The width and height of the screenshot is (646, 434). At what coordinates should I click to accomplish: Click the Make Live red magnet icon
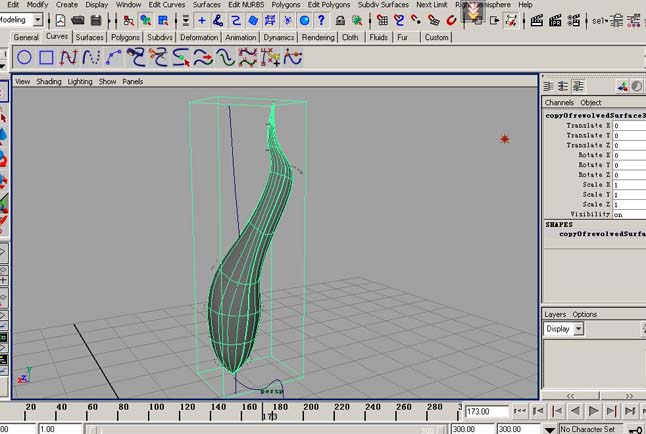(x=452, y=20)
